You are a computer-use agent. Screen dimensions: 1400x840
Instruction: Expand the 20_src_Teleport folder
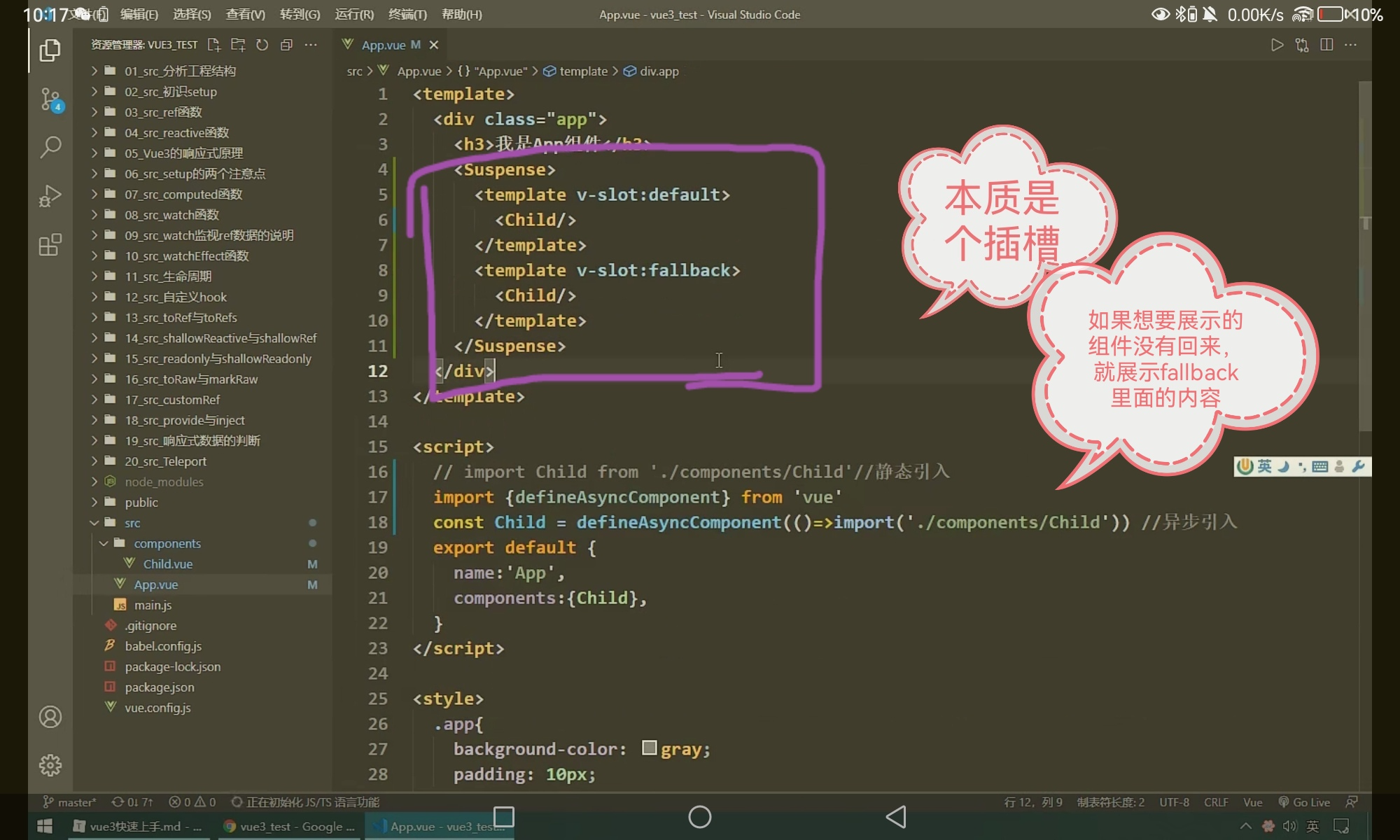point(165,461)
